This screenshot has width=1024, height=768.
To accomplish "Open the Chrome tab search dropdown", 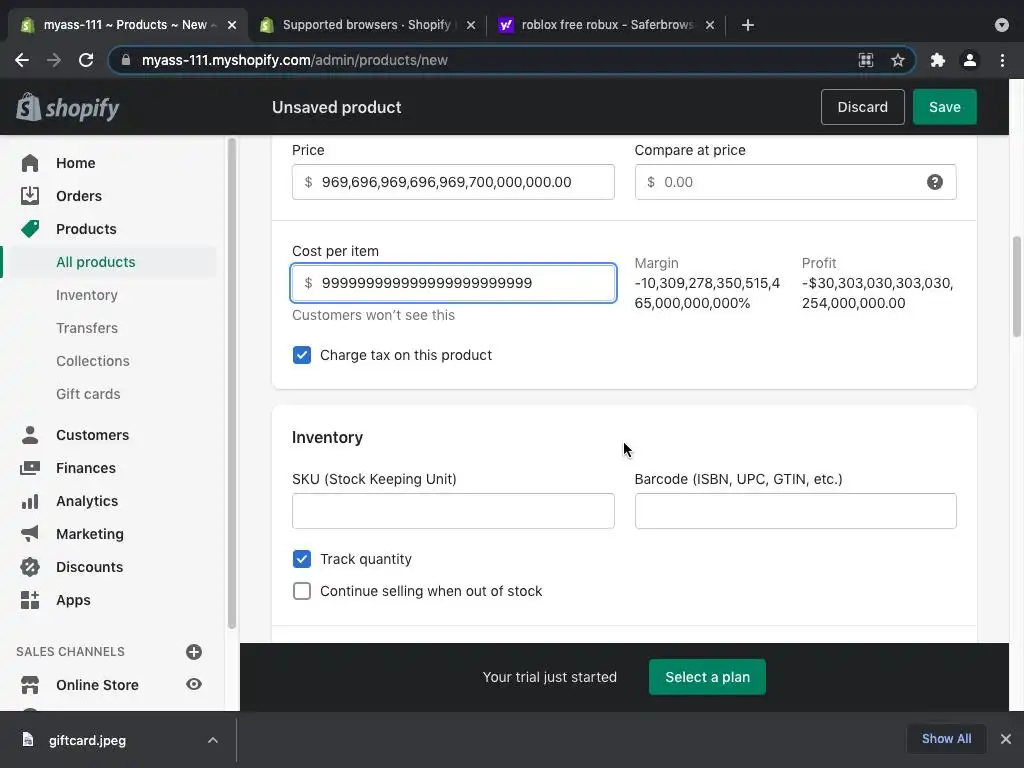I will pyautogui.click(x=1002, y=25).
